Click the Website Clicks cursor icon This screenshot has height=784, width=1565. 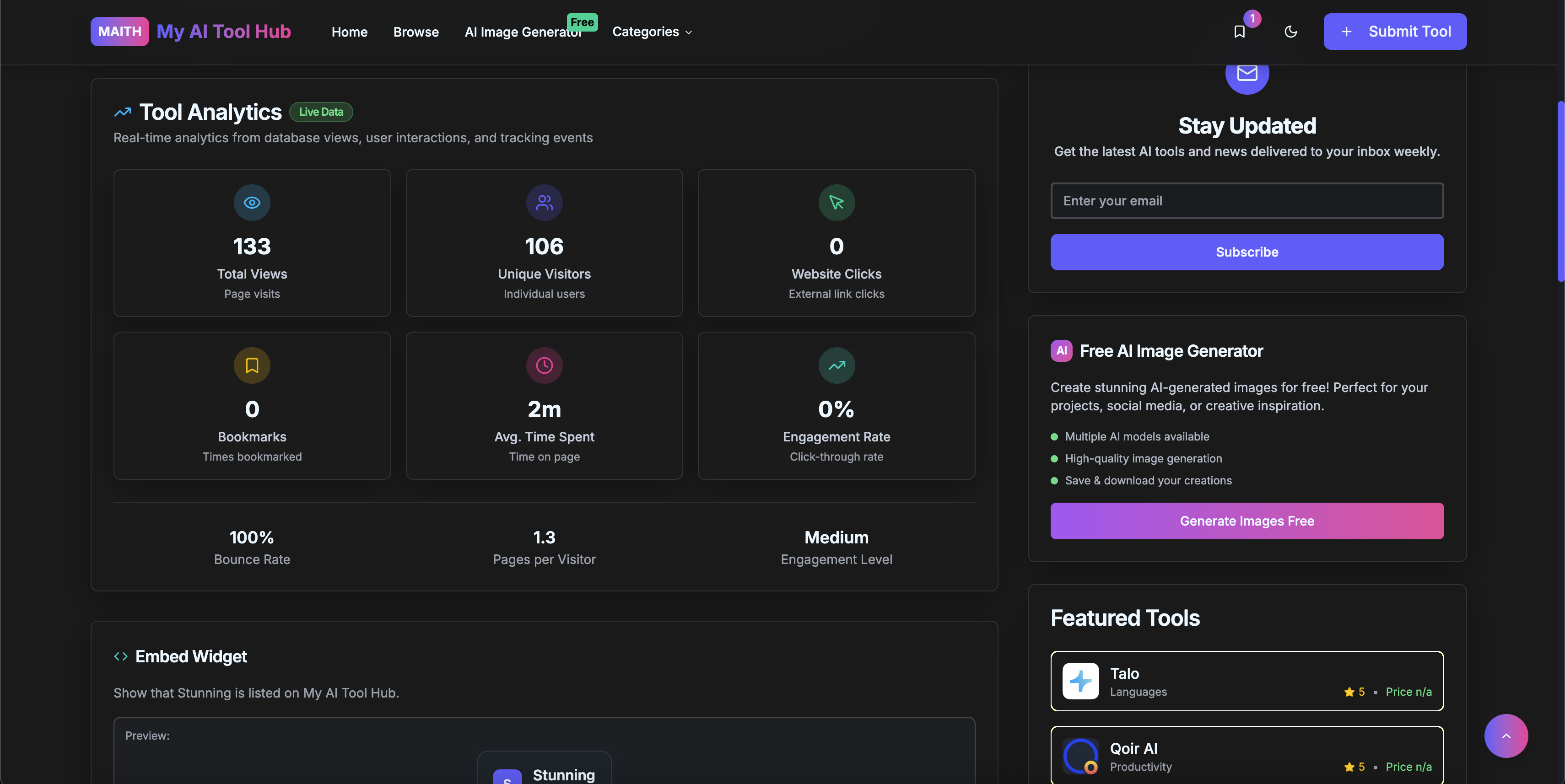point(836,203)
